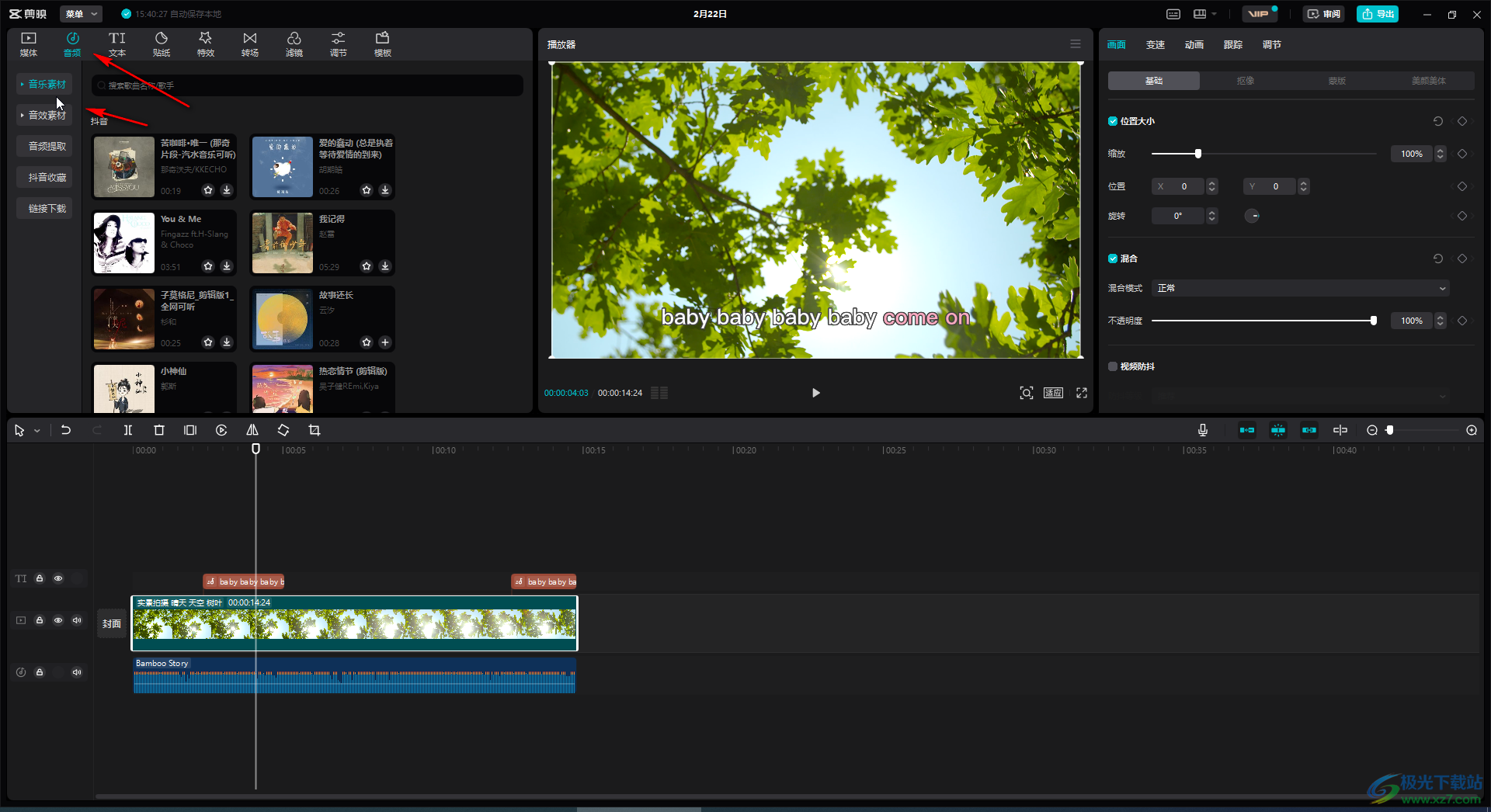This screenshot has width=1491, height=812.
Task: Toggle visibility of the video track
Action: 58,620
